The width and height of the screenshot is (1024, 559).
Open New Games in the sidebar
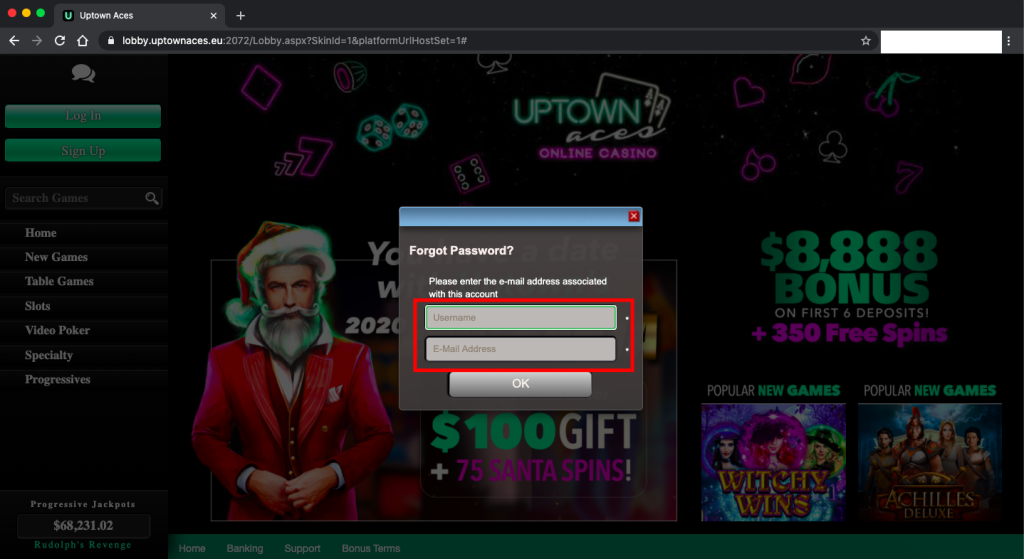[56, 257]
